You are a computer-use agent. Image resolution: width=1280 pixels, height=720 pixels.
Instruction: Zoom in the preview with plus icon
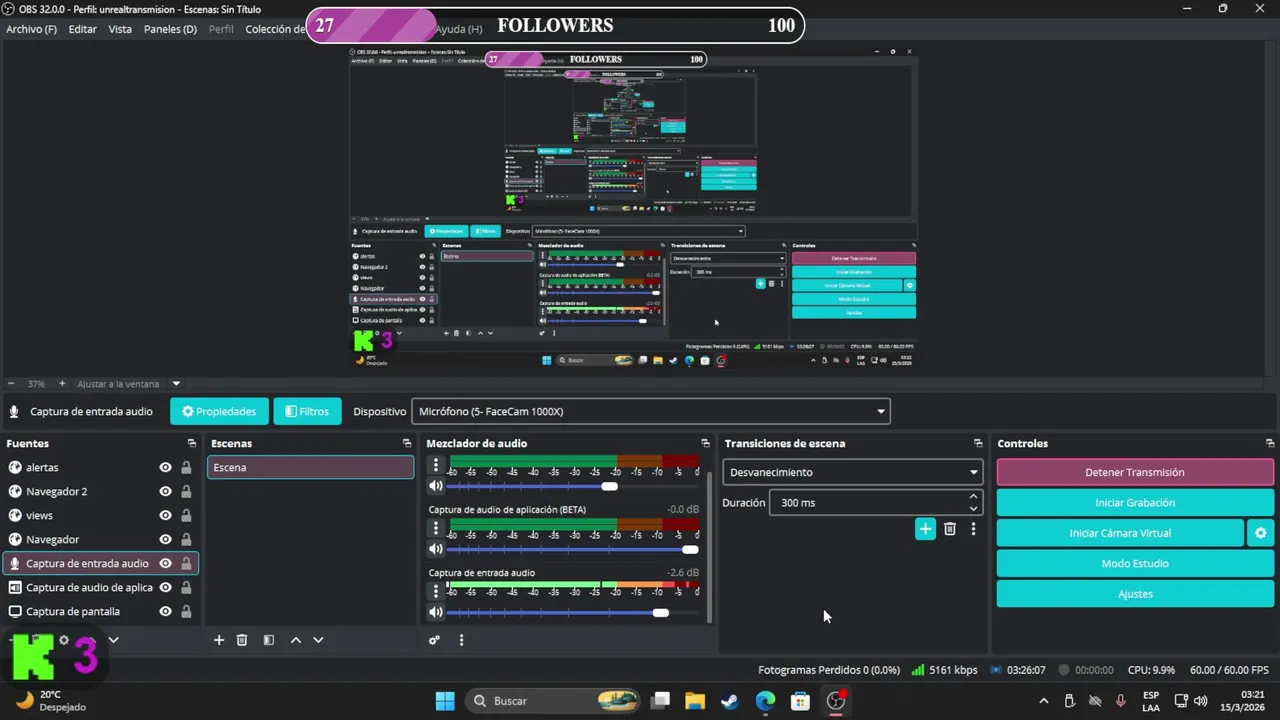coord(62,383)
